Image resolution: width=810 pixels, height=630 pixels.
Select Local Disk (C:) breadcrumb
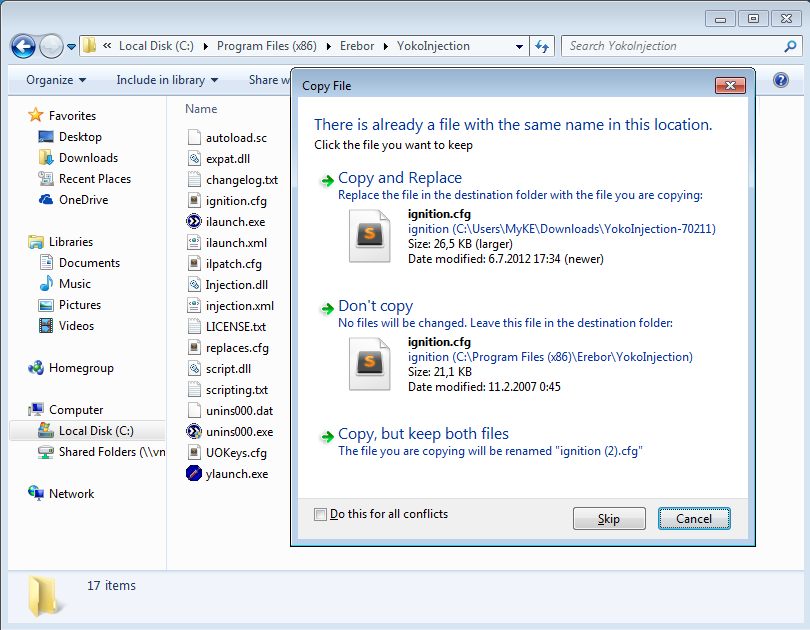(x=156, y=46)
